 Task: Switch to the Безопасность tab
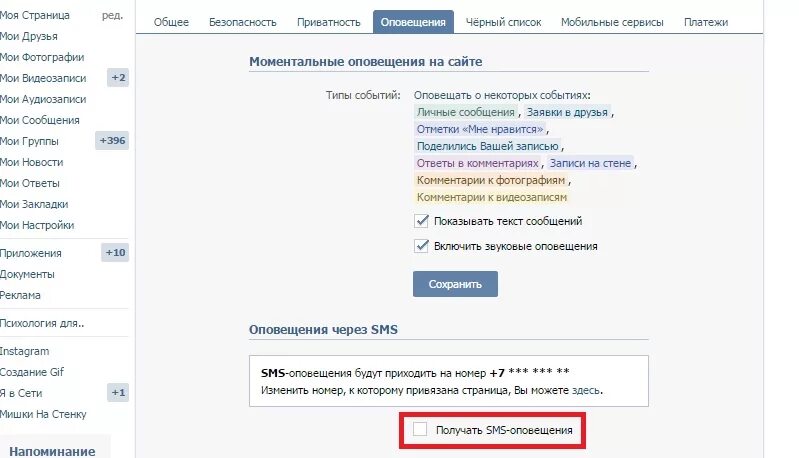[243, 22]
